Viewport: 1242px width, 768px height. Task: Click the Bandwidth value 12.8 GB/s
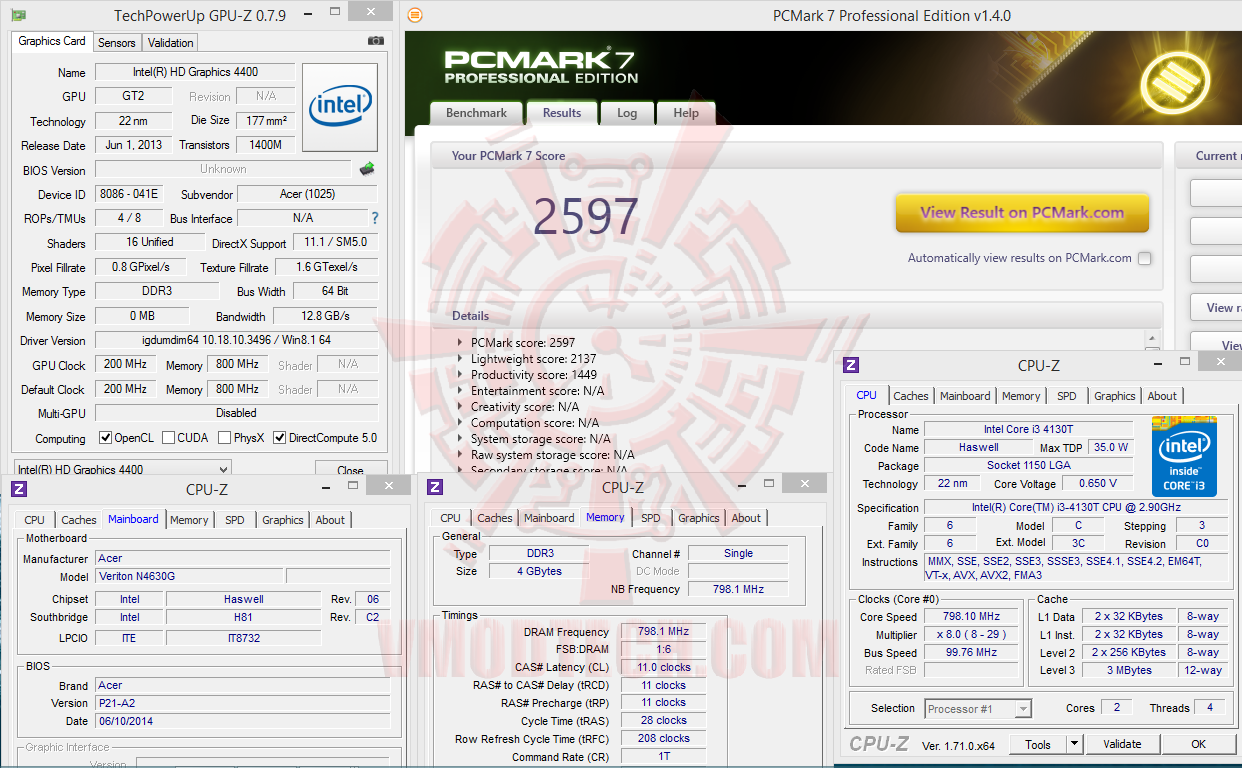pyautogui.click(x=326, y=316)
